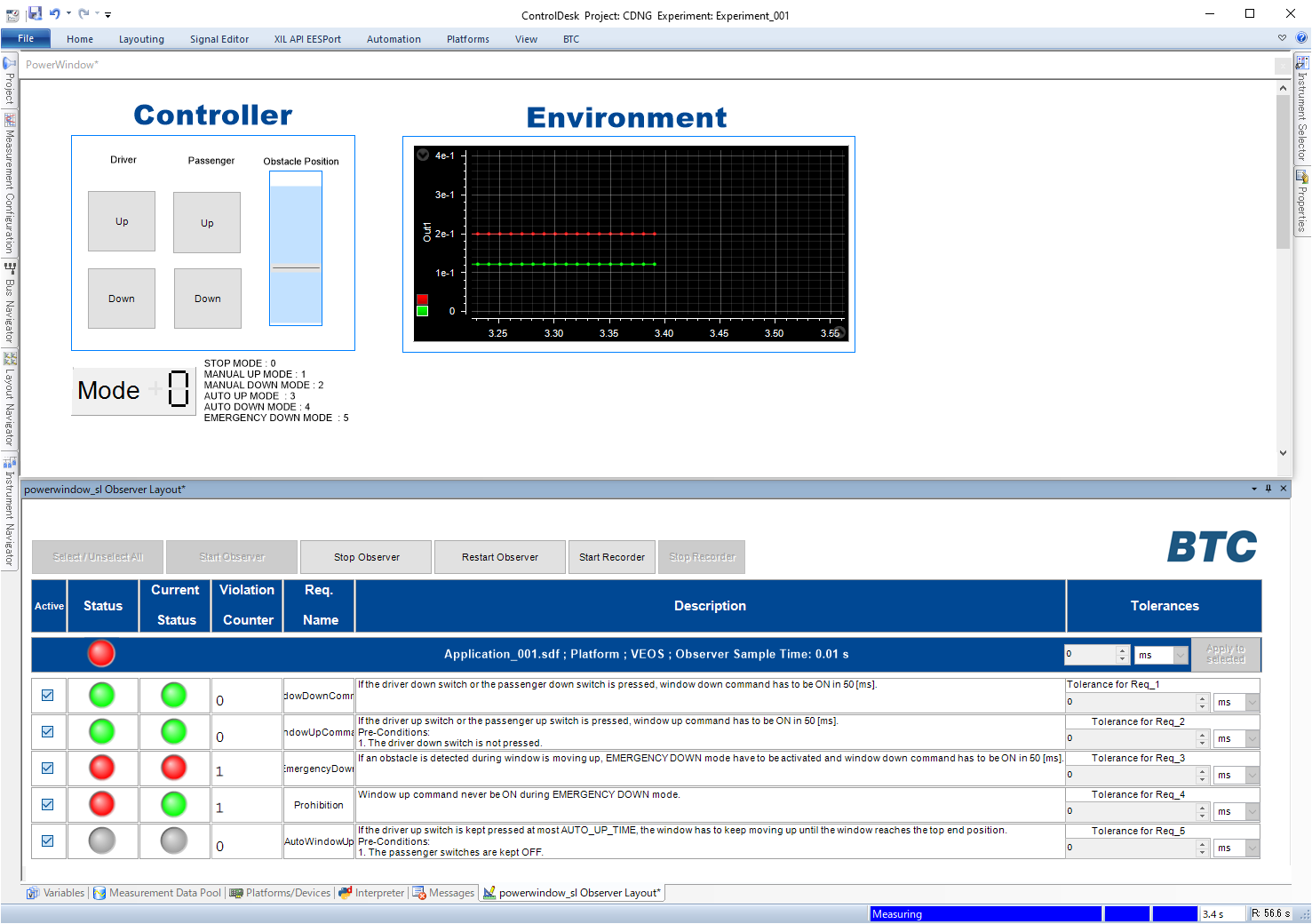
Task: Click the gray Status lamp of AutoWindowUp row
Action: [x=102, y=840]
